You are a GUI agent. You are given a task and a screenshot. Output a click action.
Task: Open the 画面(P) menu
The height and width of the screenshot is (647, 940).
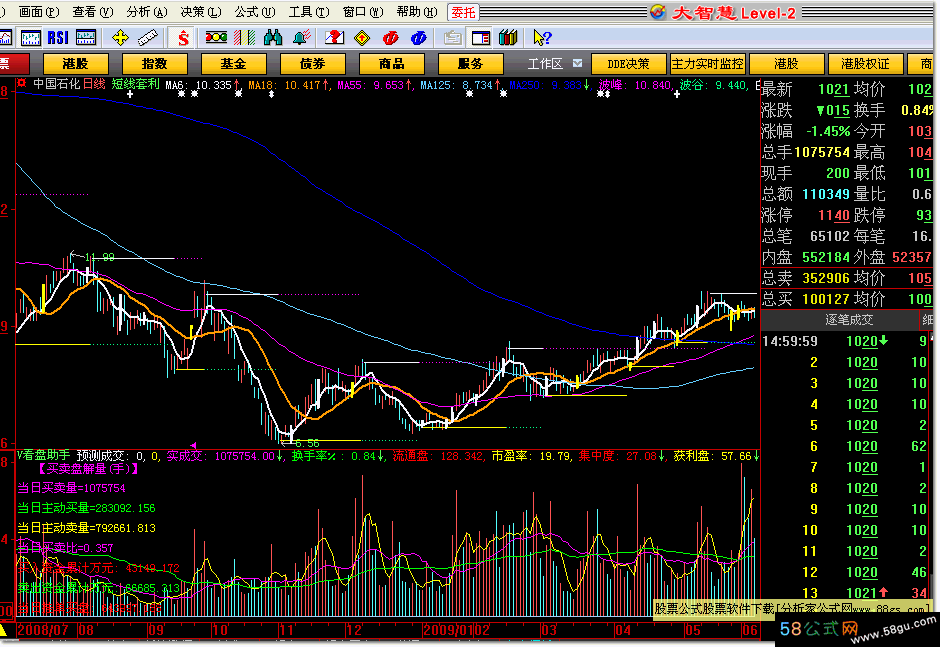39,12
